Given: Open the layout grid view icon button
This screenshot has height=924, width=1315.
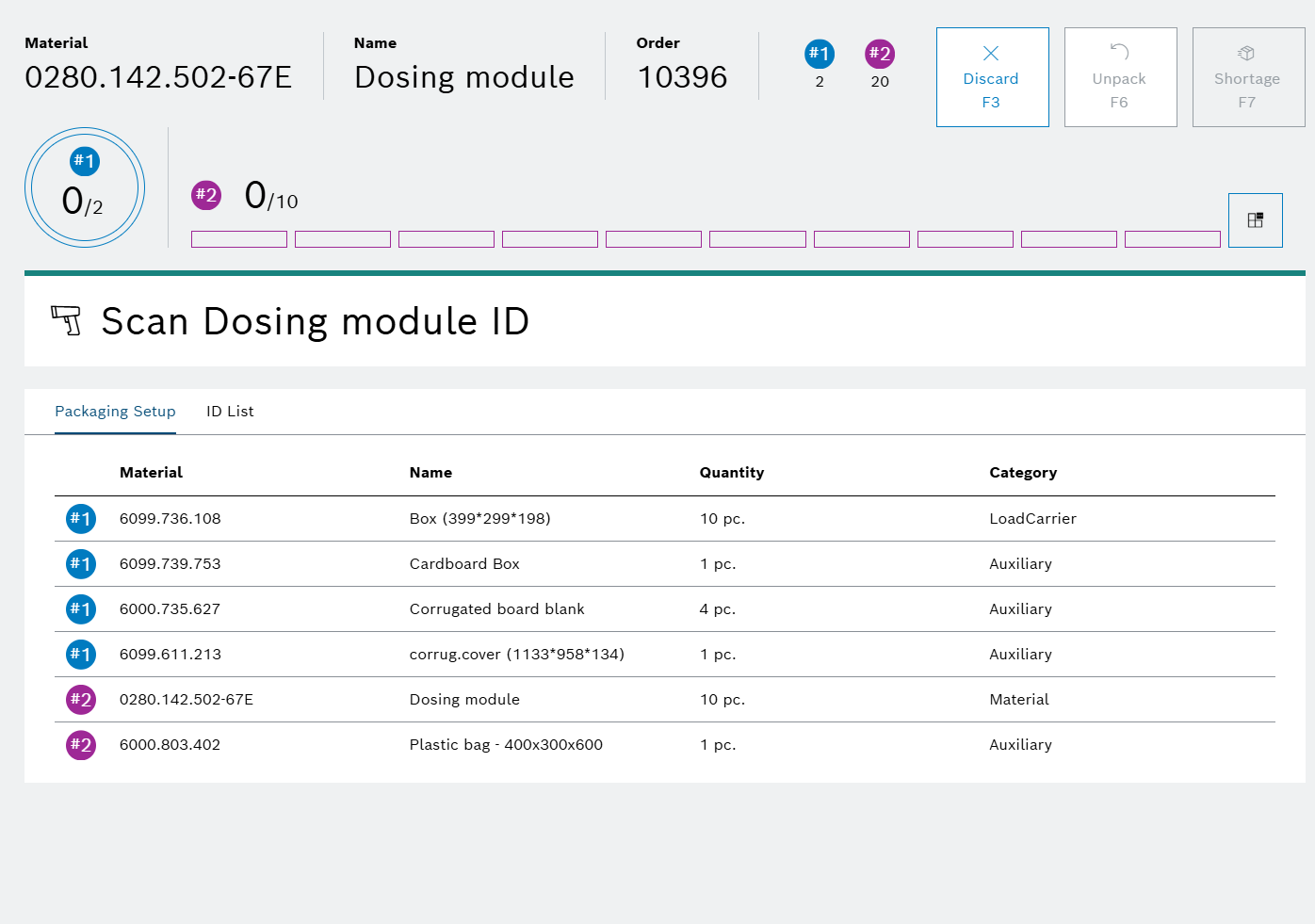Looking at the screenshot, I should (x=1255, y=220).
